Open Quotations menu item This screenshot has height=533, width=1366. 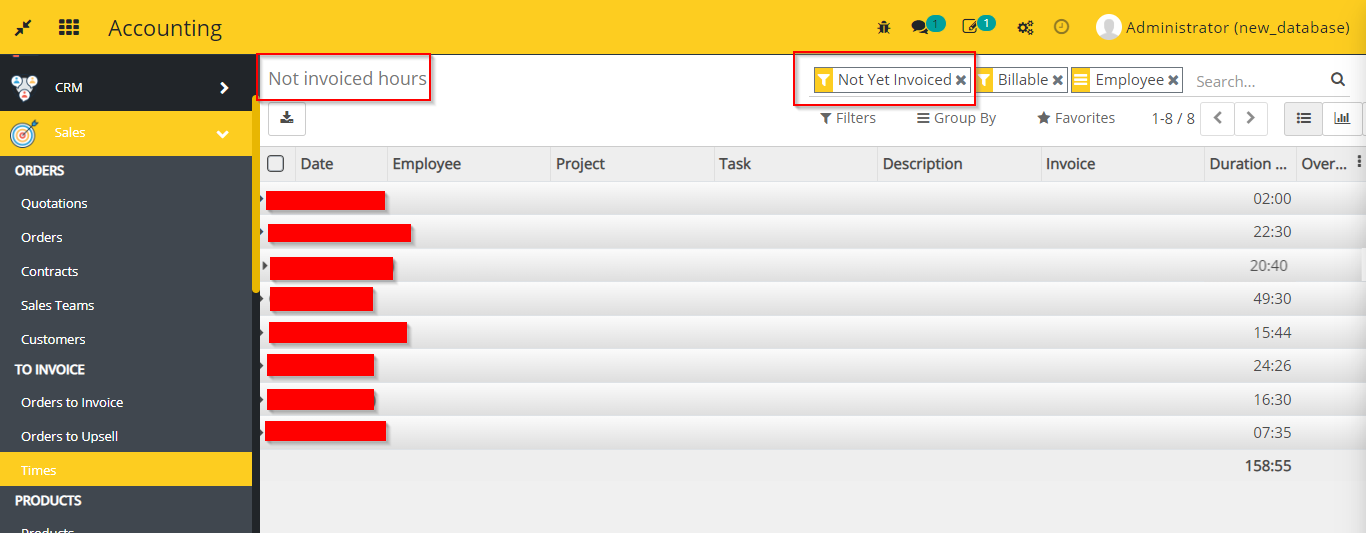(x=54, y=203)
